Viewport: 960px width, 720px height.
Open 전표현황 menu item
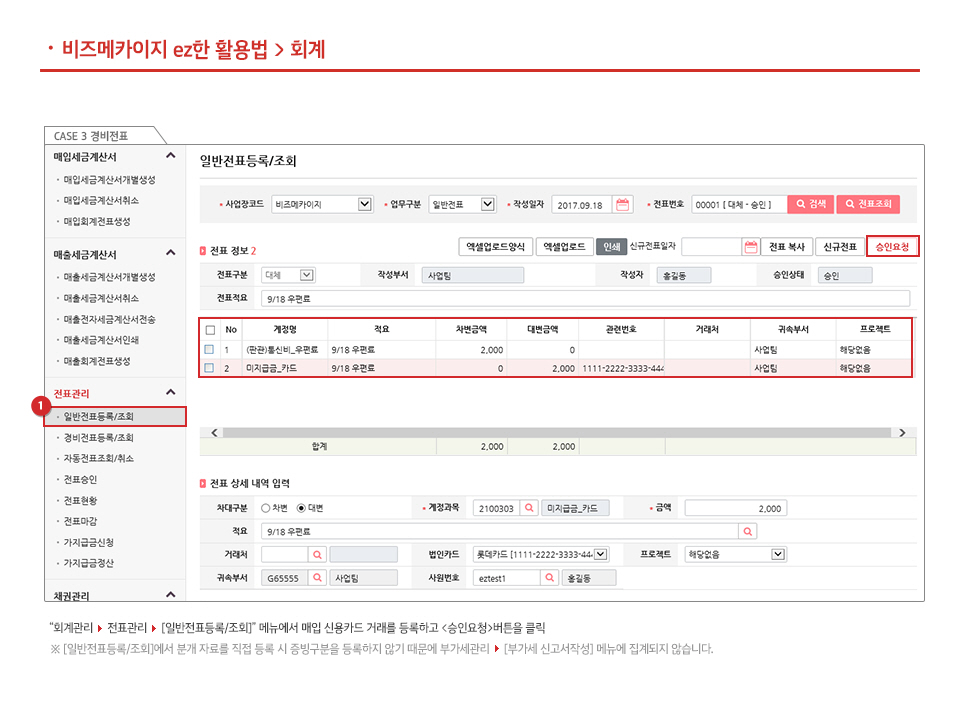pos(80,501)
